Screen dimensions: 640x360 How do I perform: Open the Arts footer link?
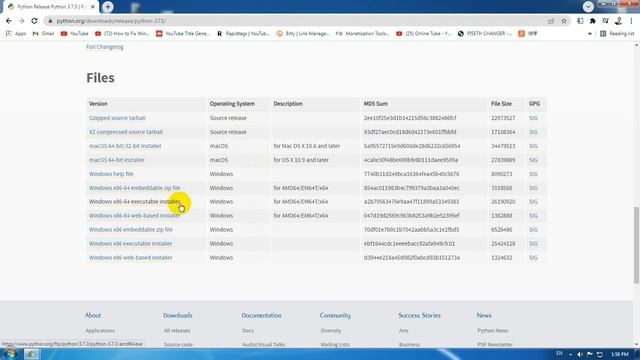pos(403,331)
